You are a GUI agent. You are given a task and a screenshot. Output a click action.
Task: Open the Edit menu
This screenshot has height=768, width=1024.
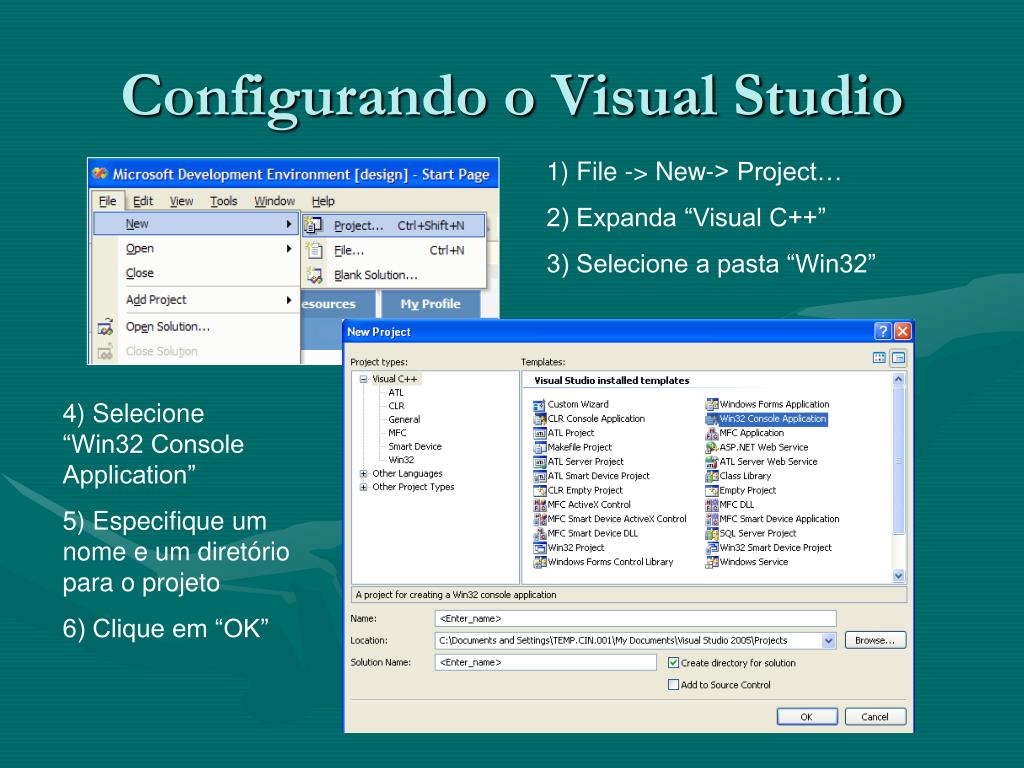[143, 201]
